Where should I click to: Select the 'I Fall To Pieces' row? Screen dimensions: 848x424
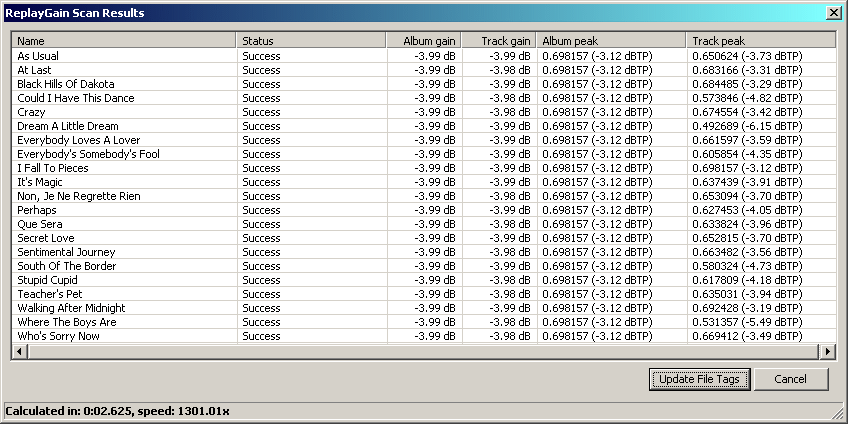[423, 168]
